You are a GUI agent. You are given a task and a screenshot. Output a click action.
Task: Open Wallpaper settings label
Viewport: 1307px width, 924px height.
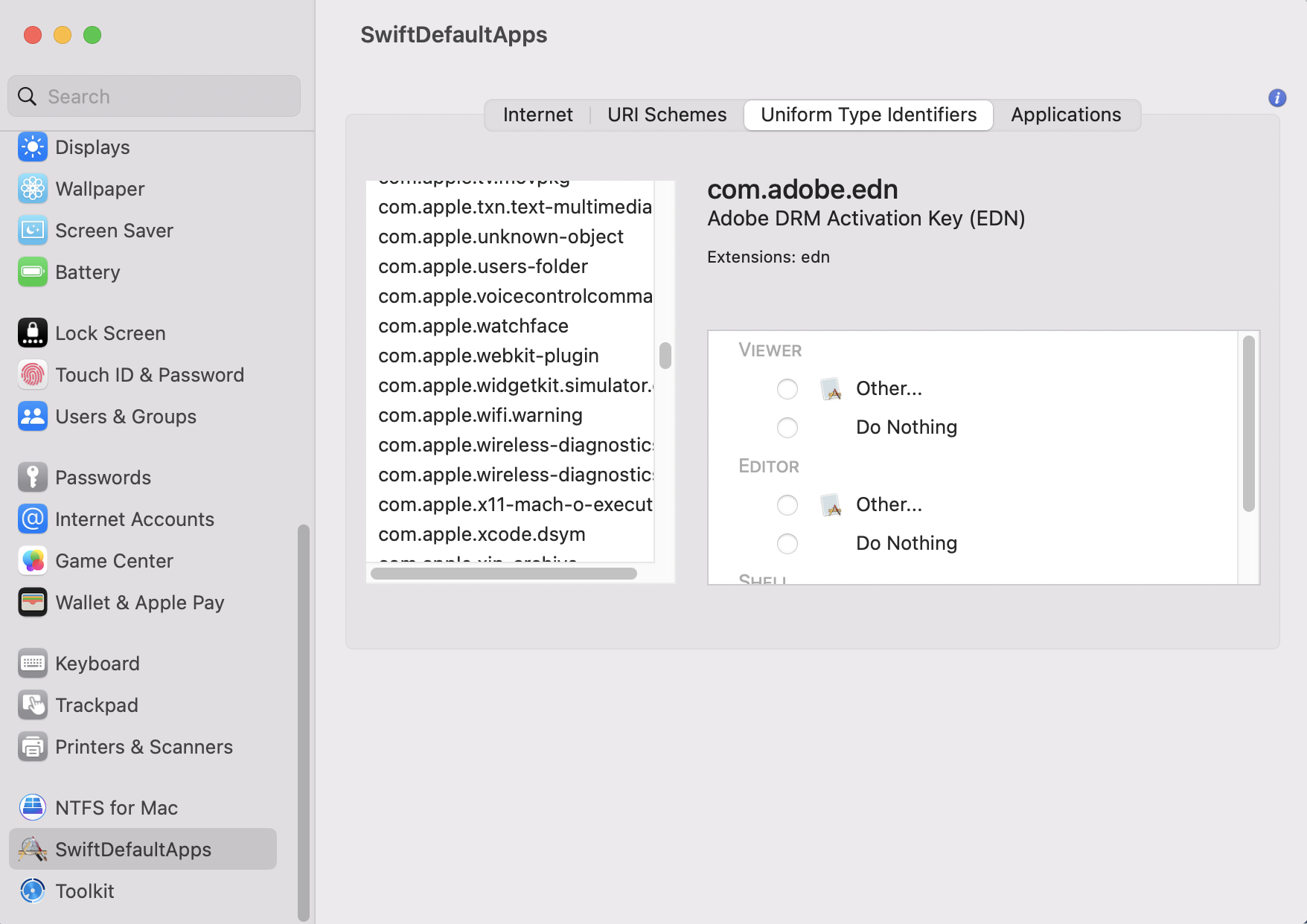tap(100, 189)
